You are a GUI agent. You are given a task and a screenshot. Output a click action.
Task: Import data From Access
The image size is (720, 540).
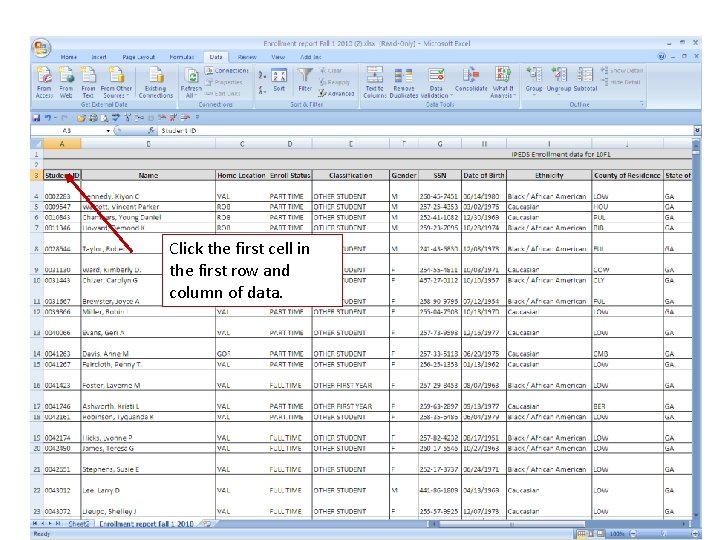[x=44, y=83]
